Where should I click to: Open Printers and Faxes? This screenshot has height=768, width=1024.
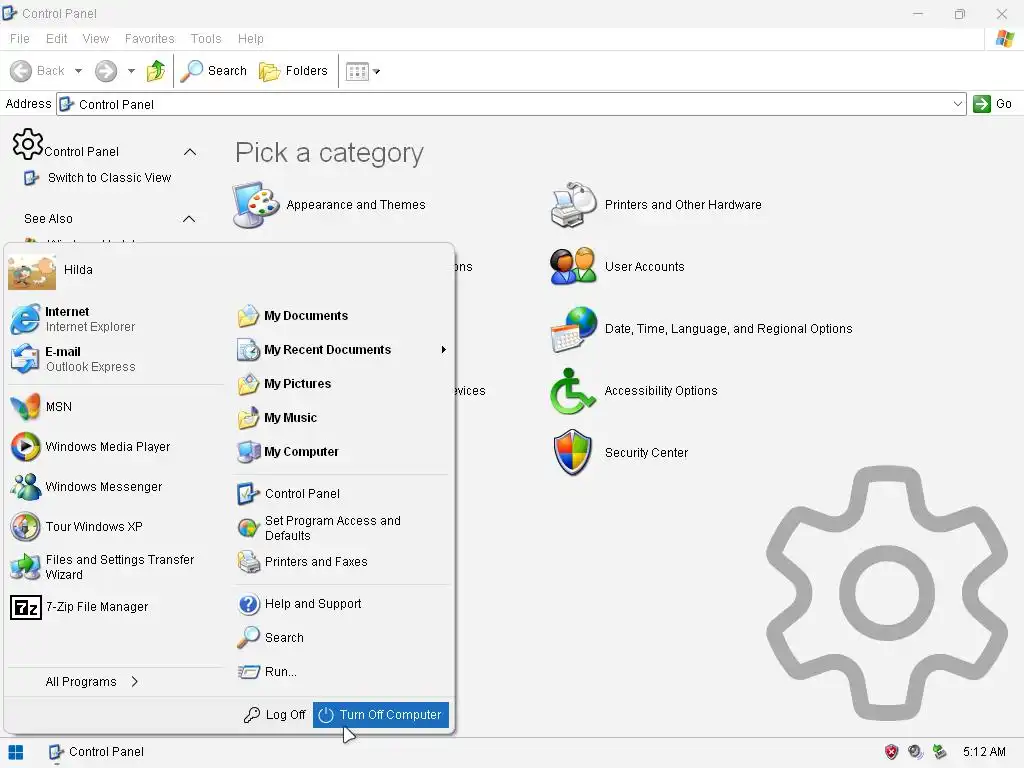pyautogui.click(x=302, y=562)
